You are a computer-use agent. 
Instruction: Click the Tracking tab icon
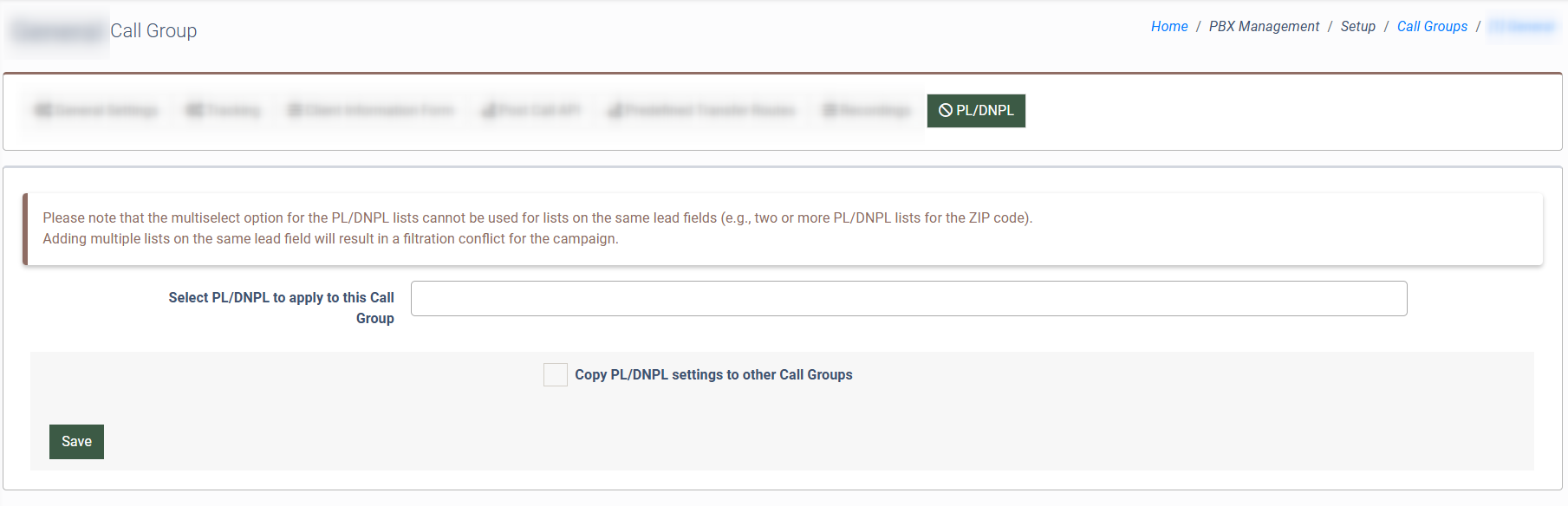pos(194,111)
